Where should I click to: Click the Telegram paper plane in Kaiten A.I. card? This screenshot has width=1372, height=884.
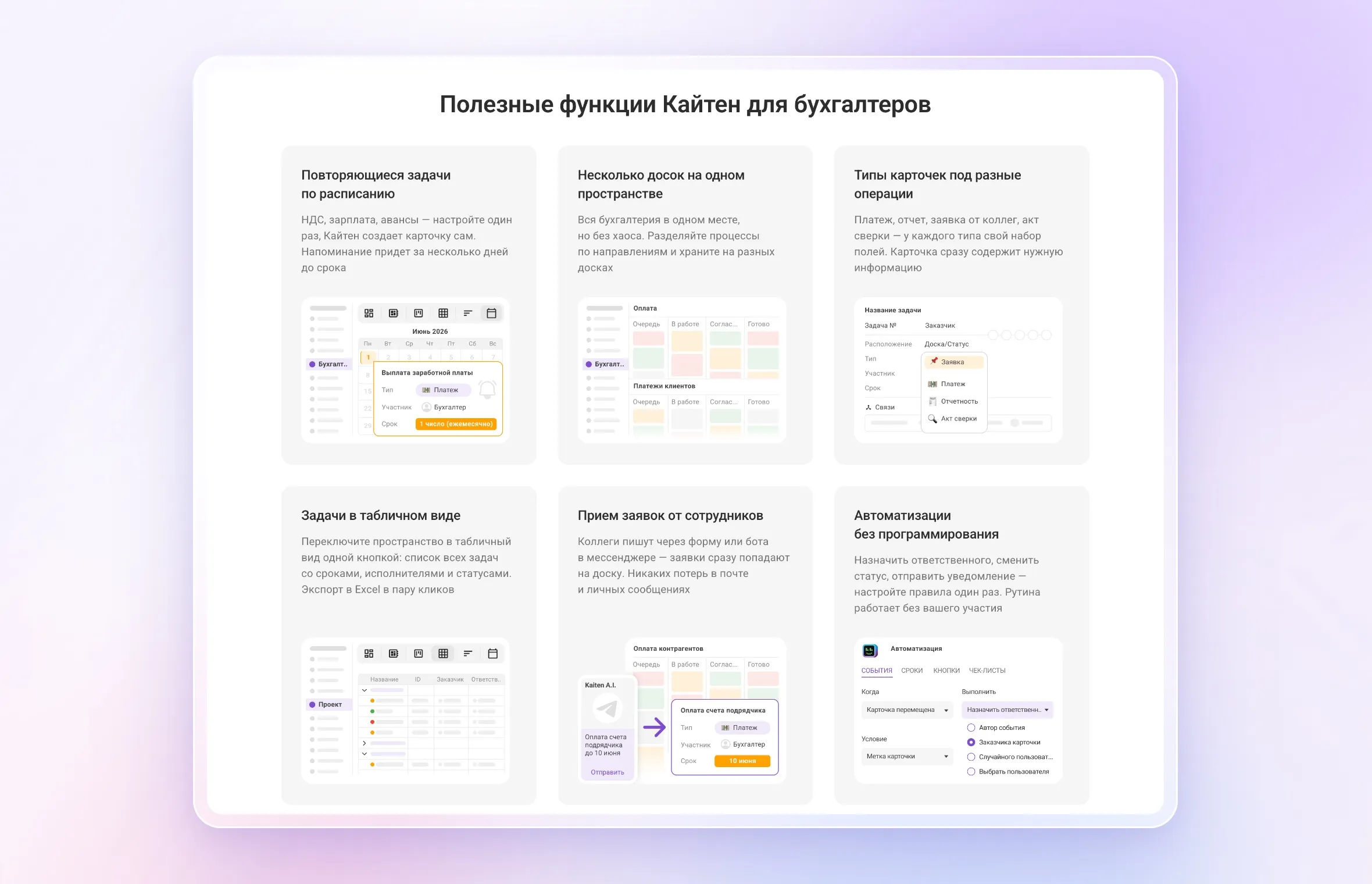tap(607, 708)
